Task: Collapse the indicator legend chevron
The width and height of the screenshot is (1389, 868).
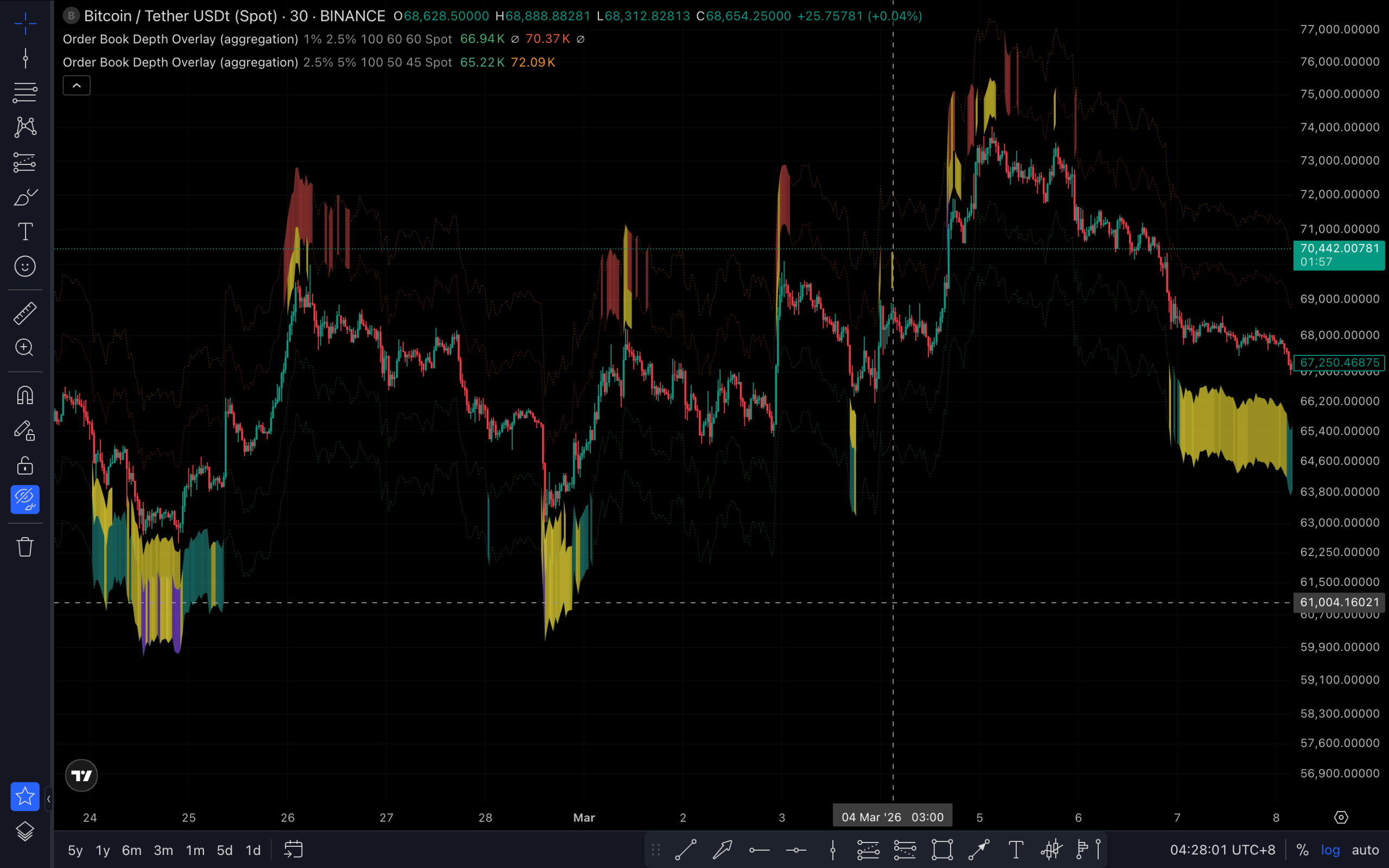Action: pyautogui.click(x=77, y=86)
